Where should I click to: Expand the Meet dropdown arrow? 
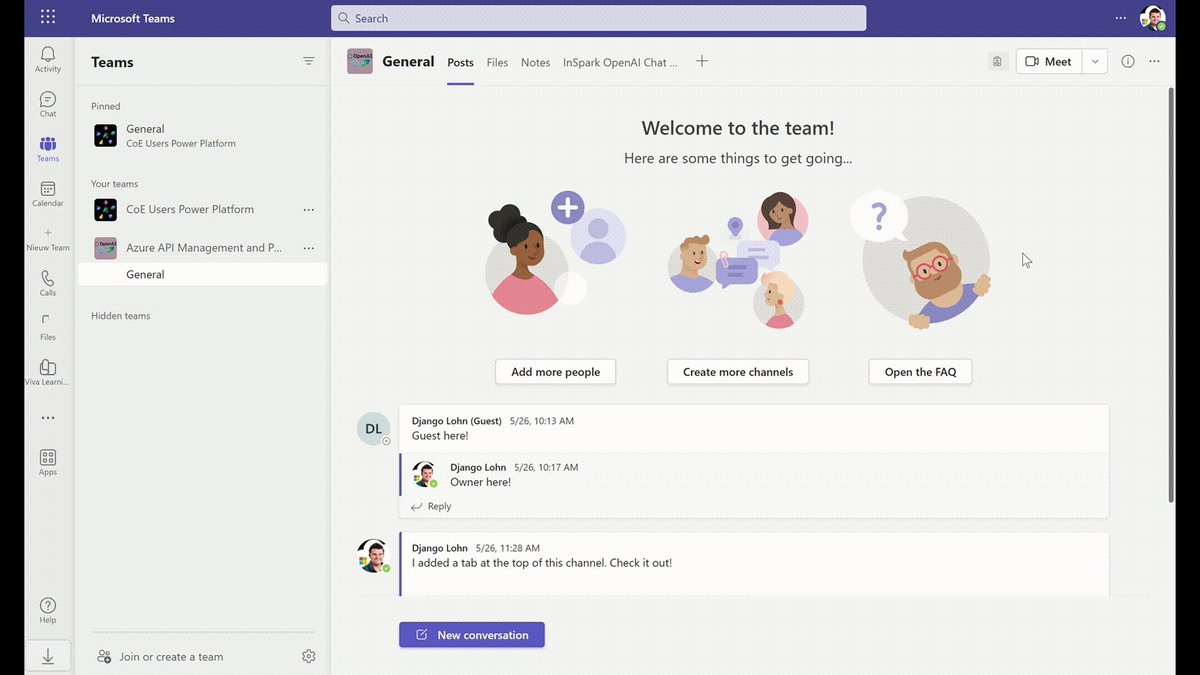[x=1095, y=61]
